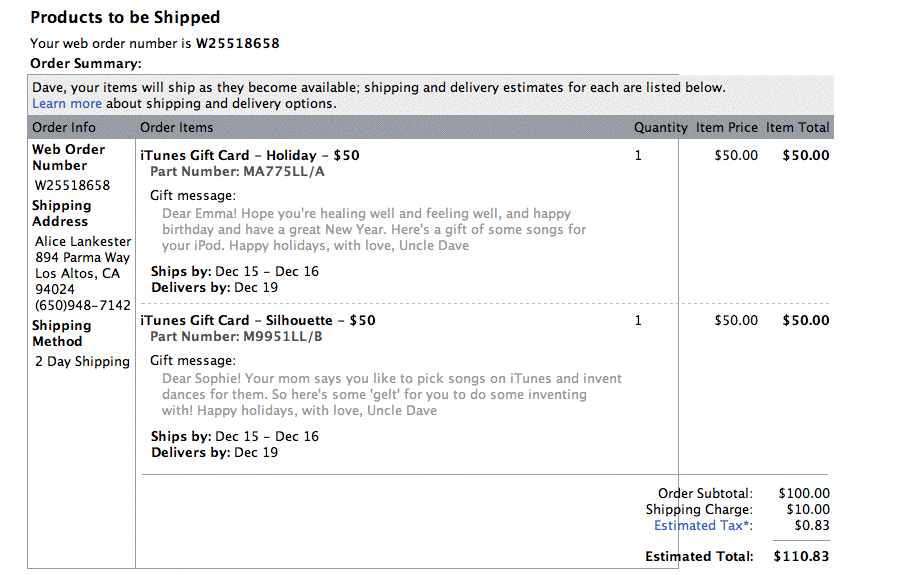This screenshot has width=907, height=575.
Task: Click the Item Price column header
Action: click(727, 128)
